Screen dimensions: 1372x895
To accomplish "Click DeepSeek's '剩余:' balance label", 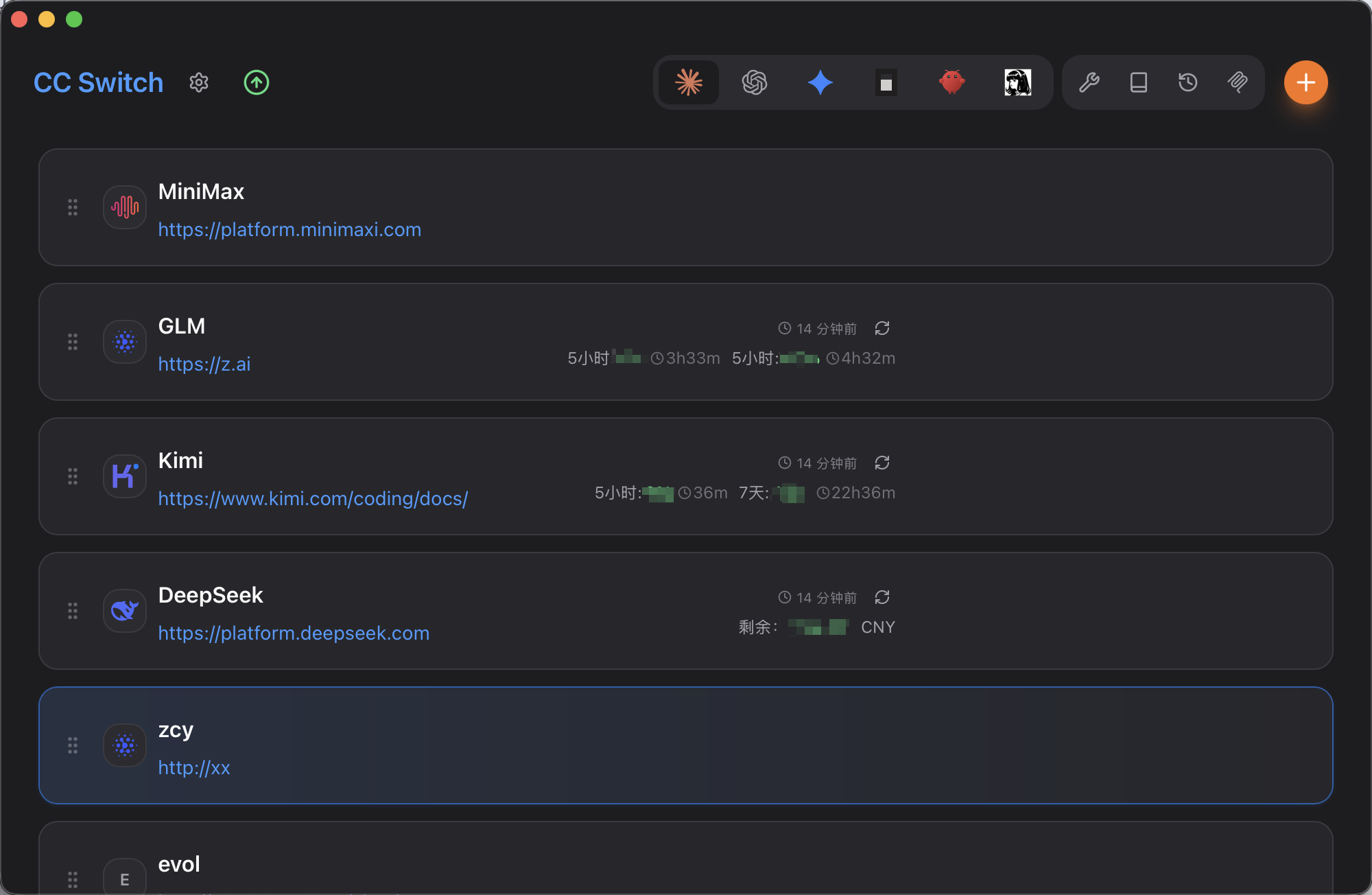I will (x=758, y=627).
